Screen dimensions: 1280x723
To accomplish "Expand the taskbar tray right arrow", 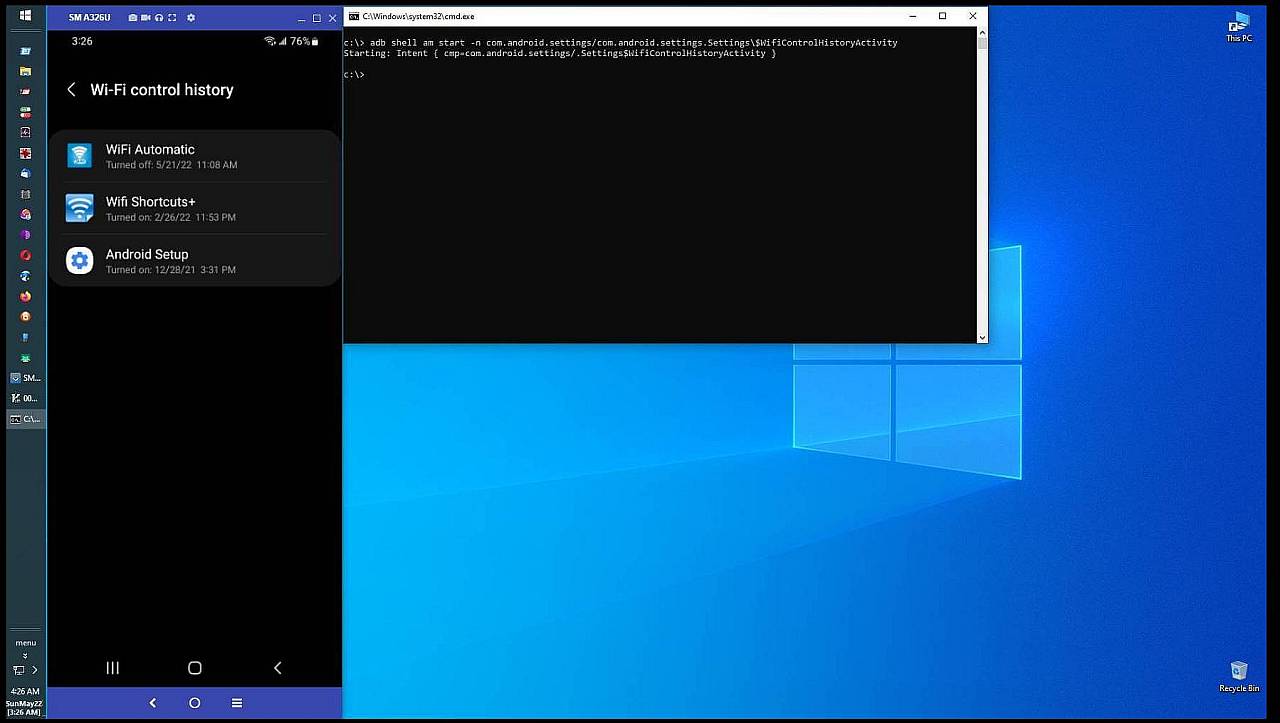I will tap(35, 670).
